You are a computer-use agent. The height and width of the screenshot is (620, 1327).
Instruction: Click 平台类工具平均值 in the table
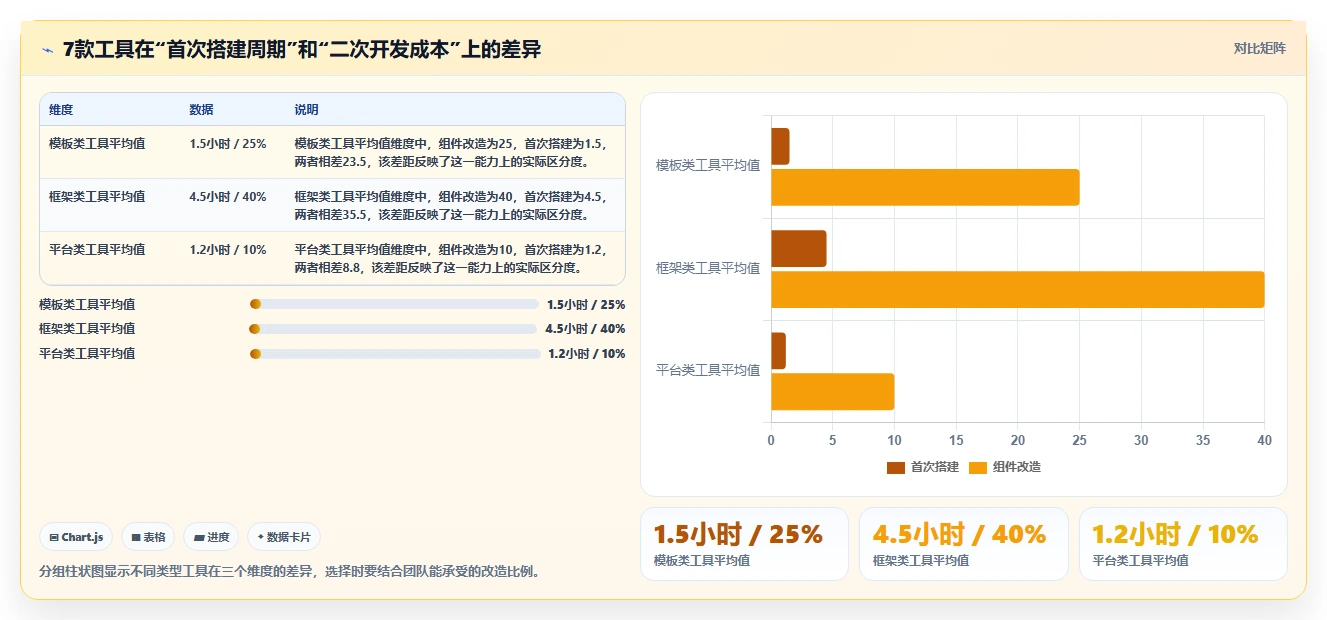click(x=97, y=250)
